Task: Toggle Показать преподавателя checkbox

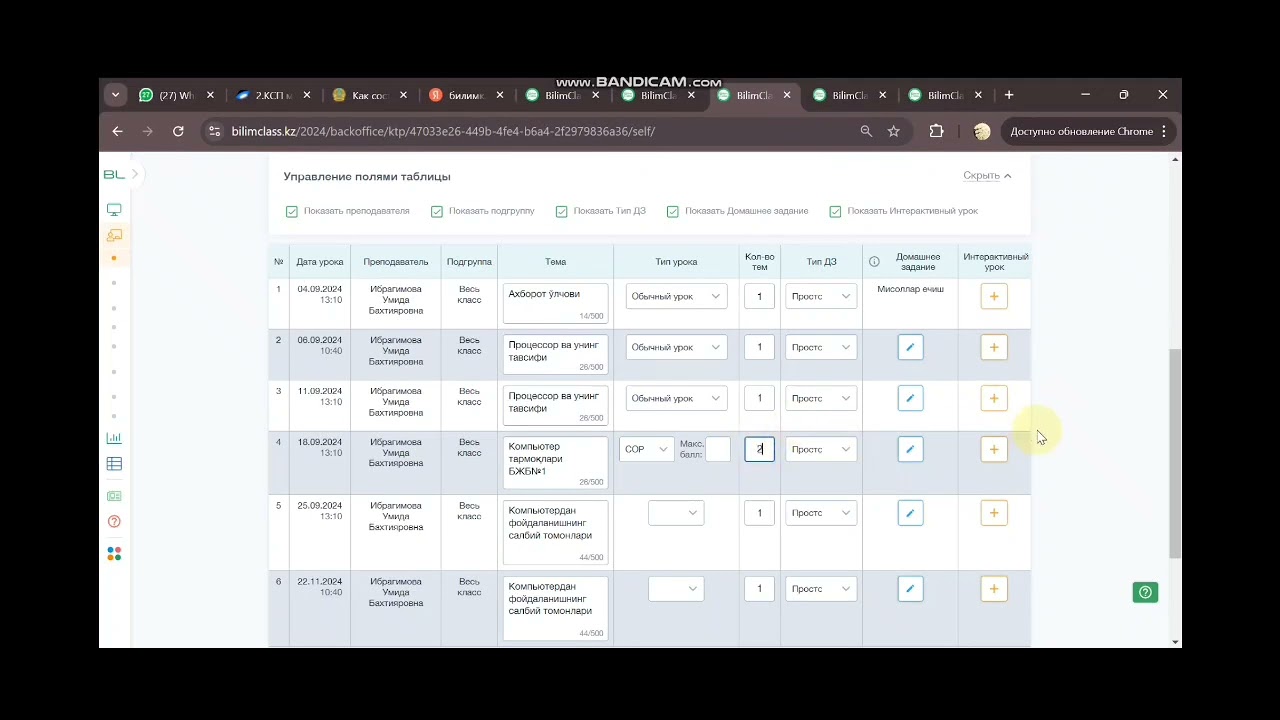Action: [x=292, y=211]
